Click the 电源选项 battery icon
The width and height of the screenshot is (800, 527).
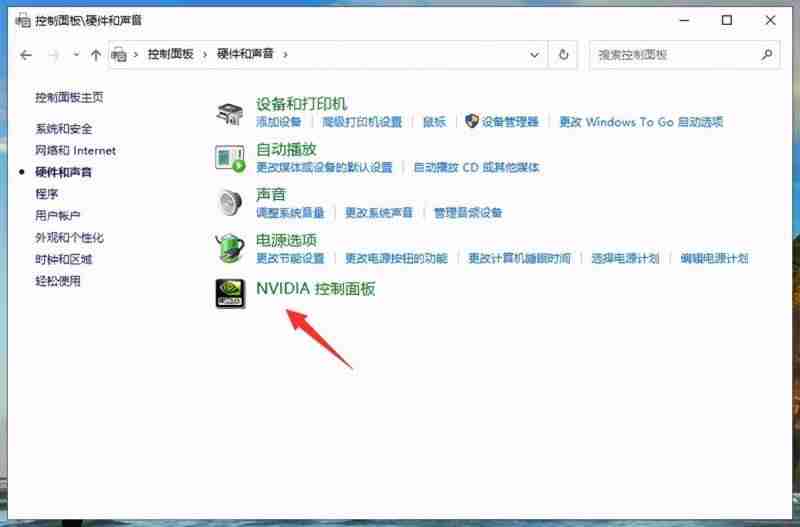[x=230, y=248]
